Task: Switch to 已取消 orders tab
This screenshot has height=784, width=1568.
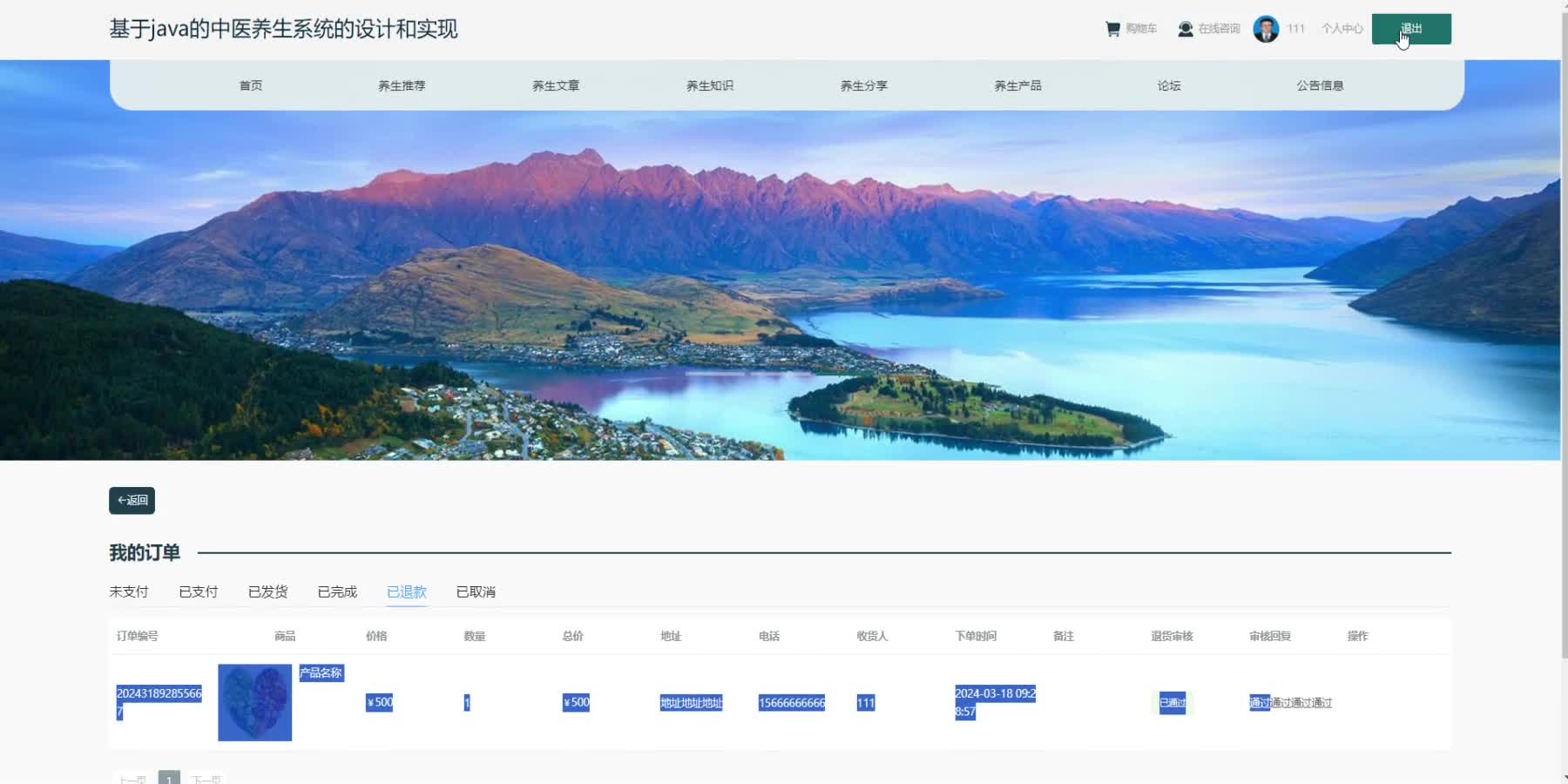Action: 476,591
